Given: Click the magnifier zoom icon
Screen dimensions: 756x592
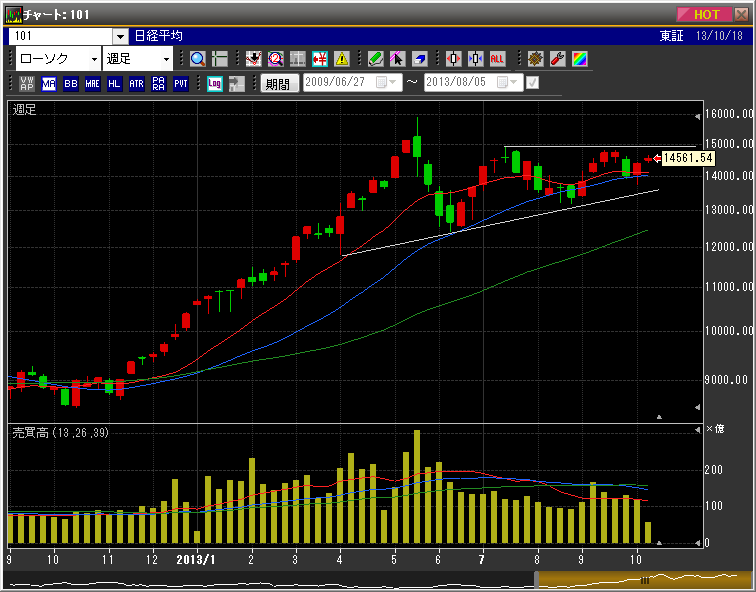Looking at the screenshot, I should 198,59.
